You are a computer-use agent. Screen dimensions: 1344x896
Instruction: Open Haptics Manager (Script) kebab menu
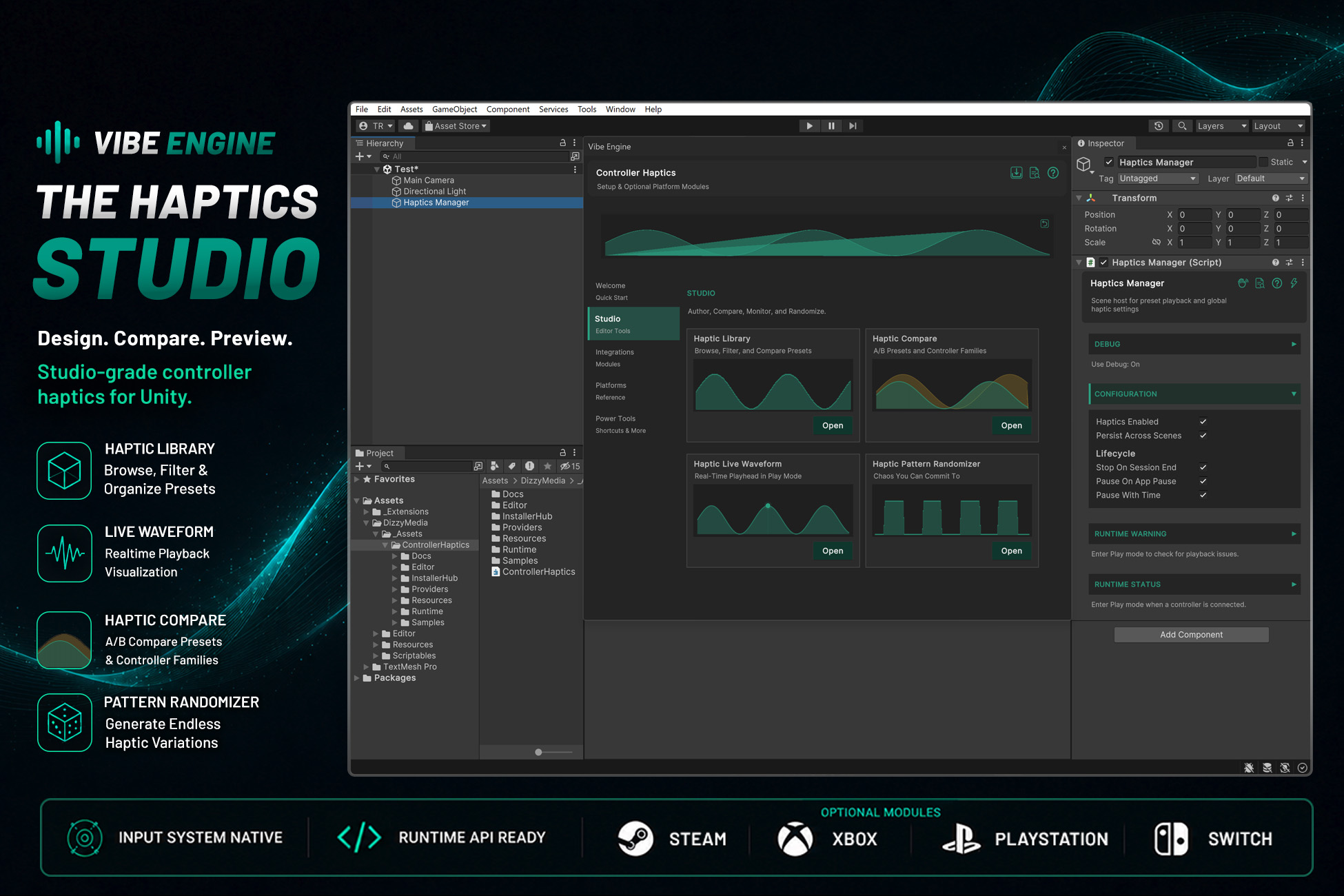[x=1303, y=263]
